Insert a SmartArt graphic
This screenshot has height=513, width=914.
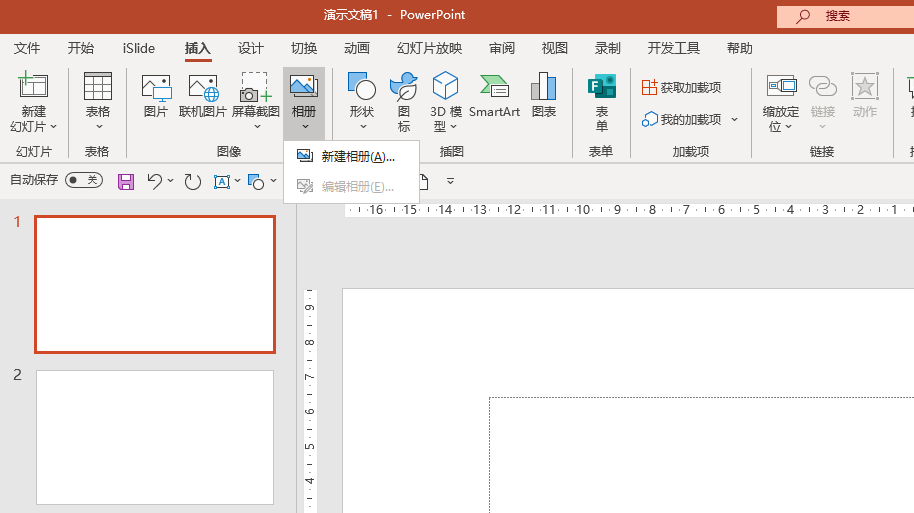pos(494,96)
